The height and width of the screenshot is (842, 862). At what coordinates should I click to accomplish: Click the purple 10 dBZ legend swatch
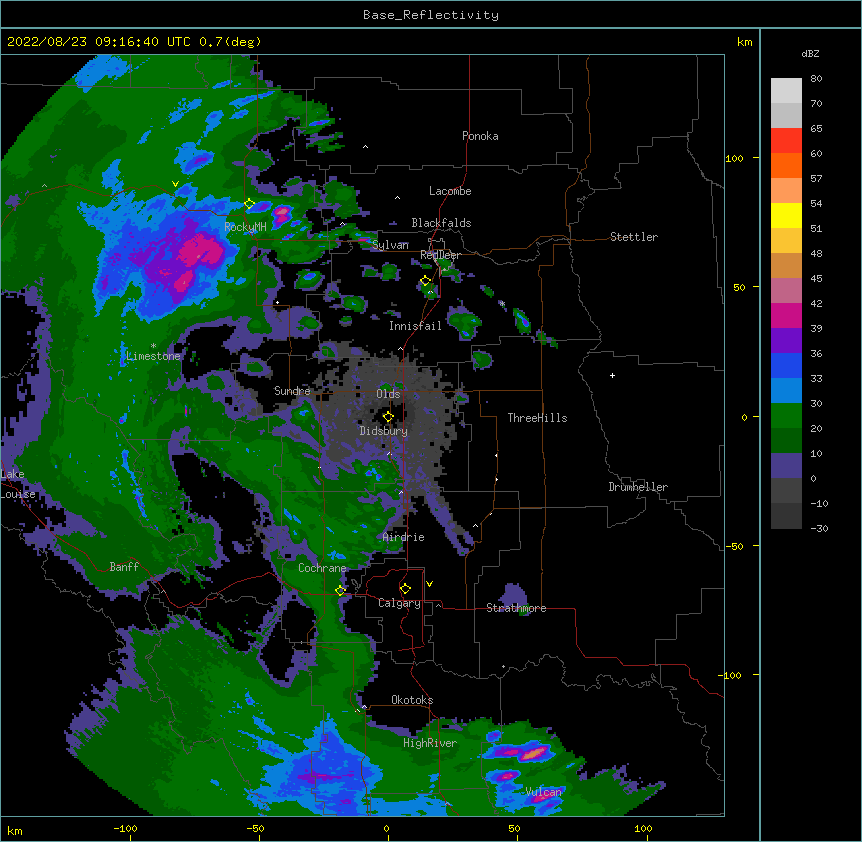(786, 466)
